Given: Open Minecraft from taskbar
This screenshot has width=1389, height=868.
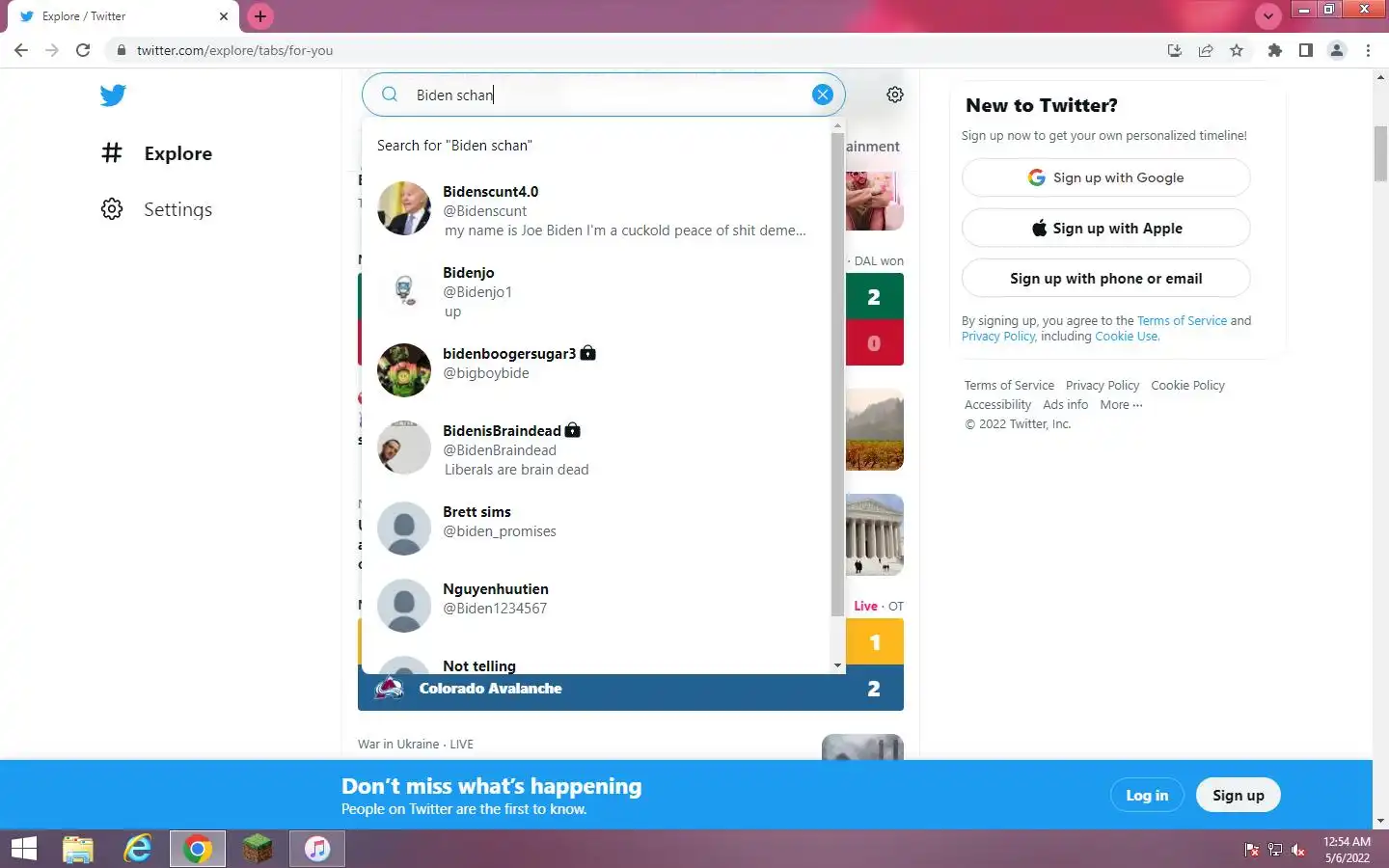Looking at the screenshot, I should coord(258,849).
